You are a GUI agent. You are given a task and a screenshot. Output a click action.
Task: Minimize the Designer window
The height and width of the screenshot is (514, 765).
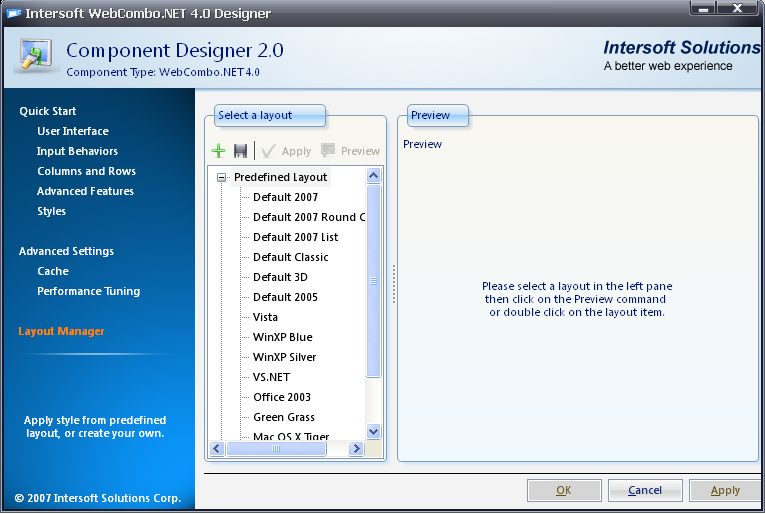(x=703, y=8)
